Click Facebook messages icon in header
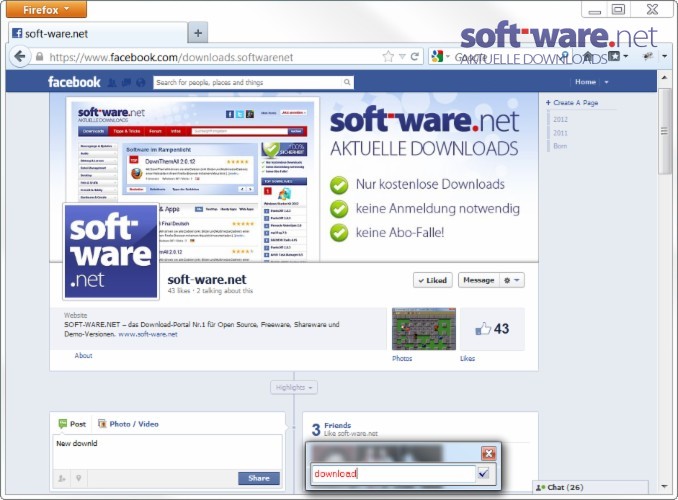Image resolution: width=678 pixels, height=500 pixels. (x=126, y=82)
